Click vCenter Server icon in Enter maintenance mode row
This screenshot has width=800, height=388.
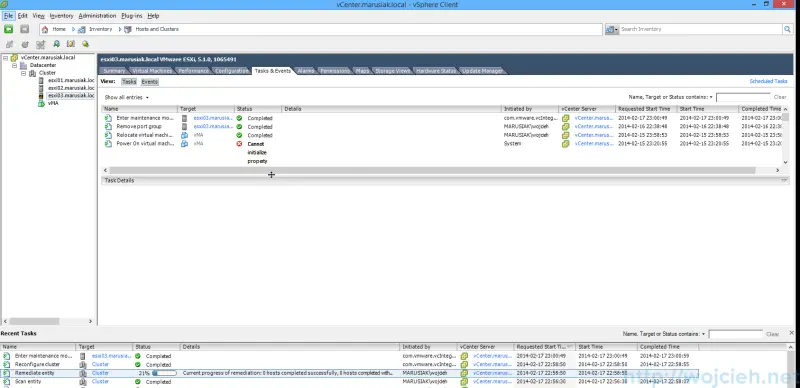point(565,118)
